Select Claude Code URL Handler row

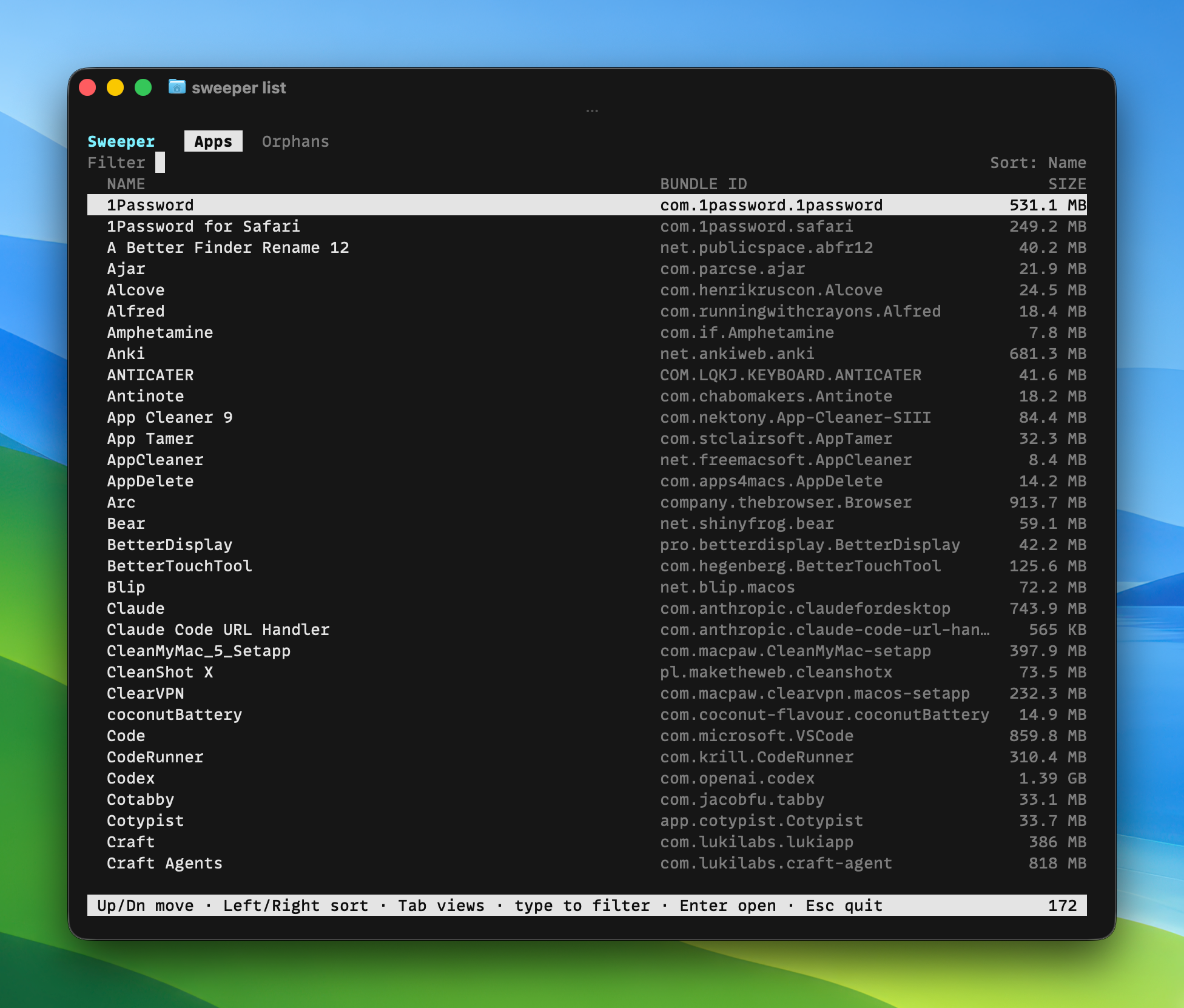[587, 630]
